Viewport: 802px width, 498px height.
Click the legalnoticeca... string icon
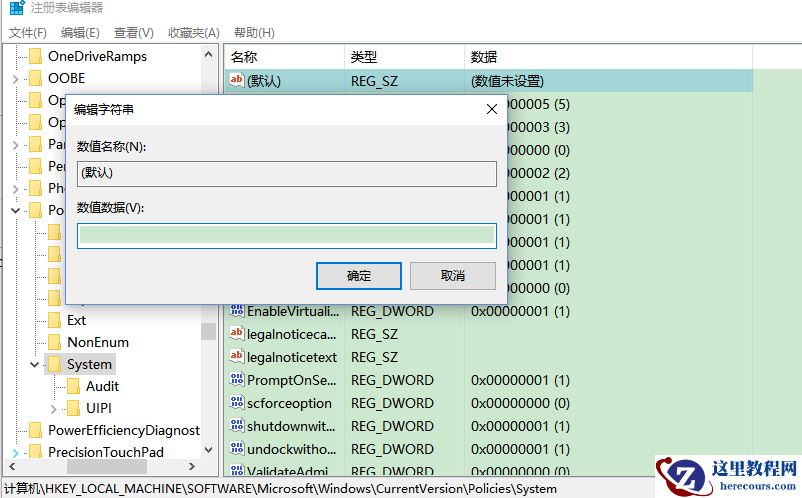pyautogui.click(x=236, y=333)
